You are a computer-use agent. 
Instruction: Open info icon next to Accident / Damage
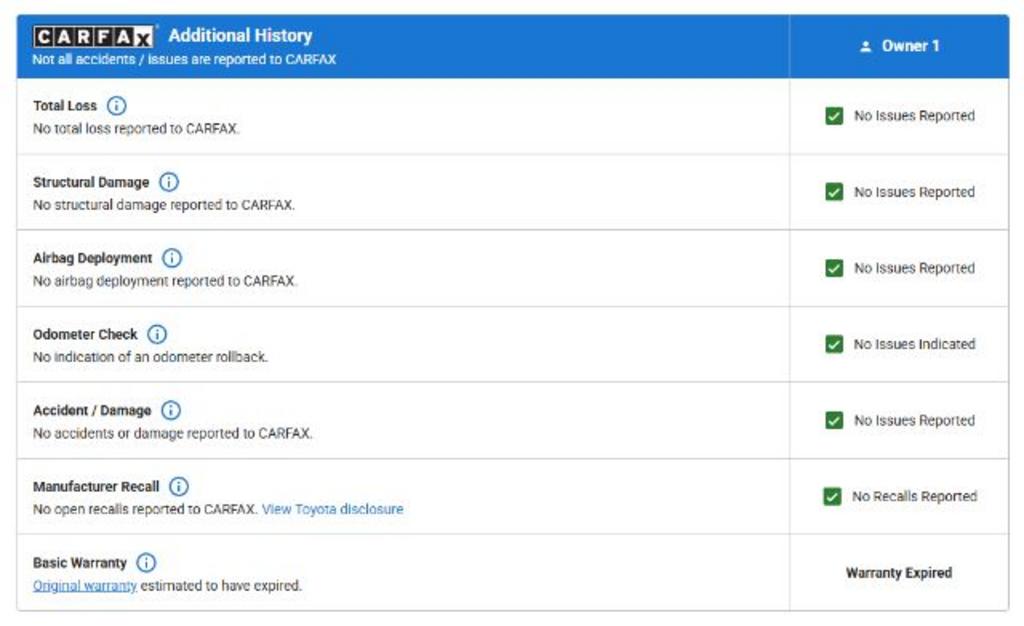coord(171,410)
